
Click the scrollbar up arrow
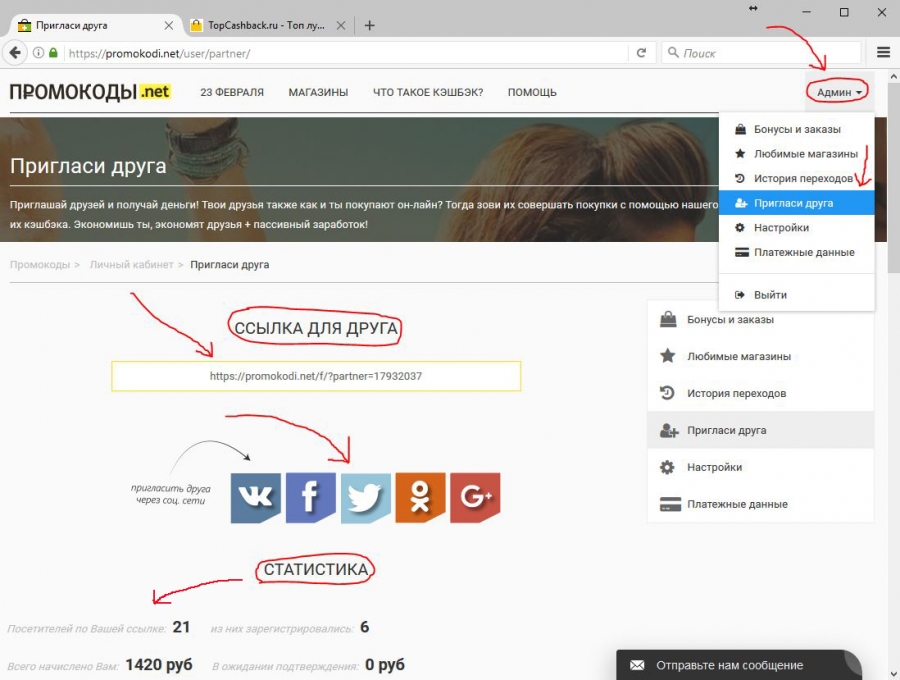894,76
